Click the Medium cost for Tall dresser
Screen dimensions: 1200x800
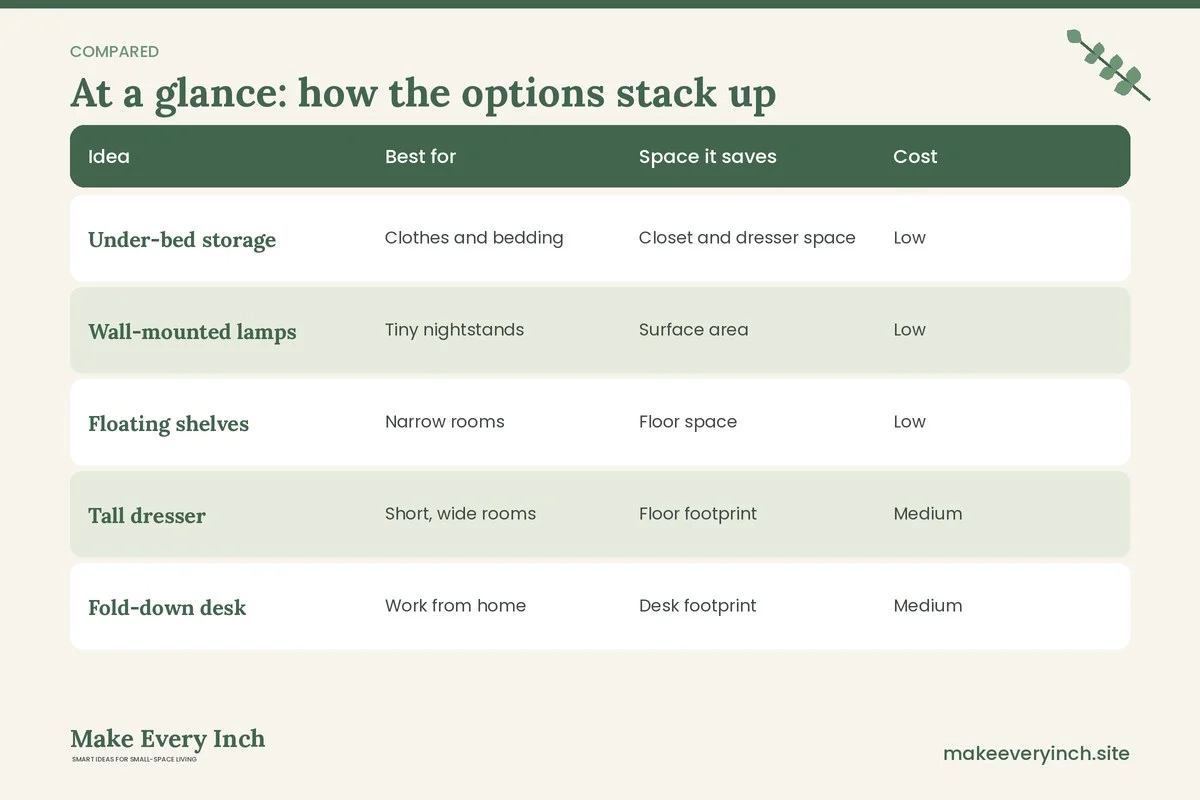pos(928,514)
